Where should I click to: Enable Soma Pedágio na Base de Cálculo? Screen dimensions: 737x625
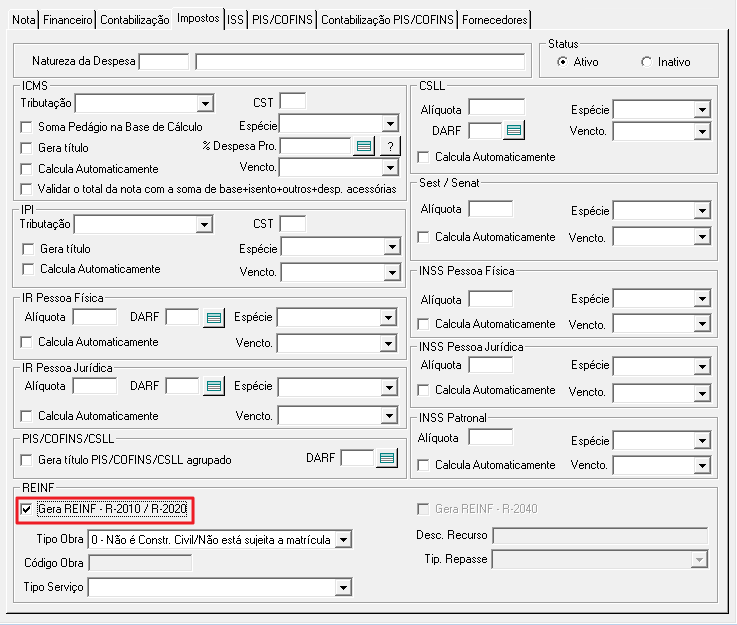[x=26, y=127]
